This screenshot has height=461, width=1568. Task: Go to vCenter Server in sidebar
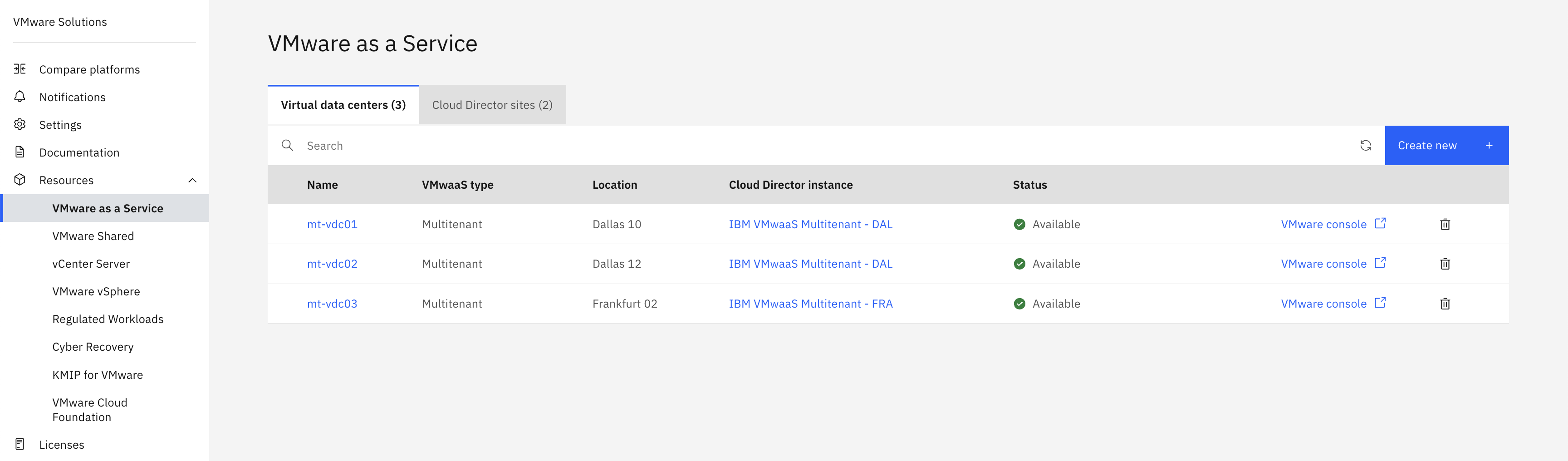point(91,264)
